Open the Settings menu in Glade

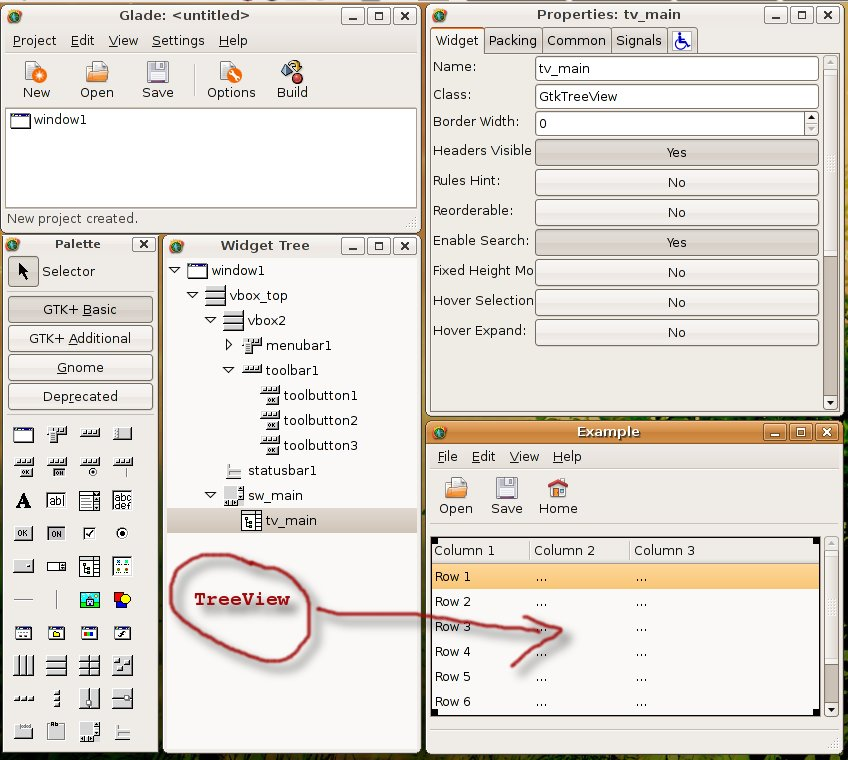point(178,41)
